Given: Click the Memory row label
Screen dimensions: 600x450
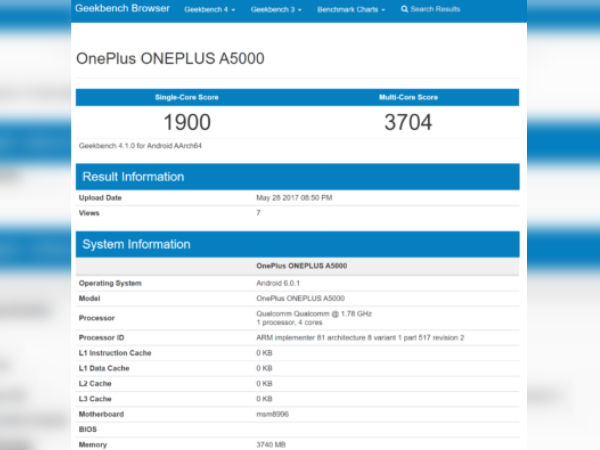Looking at the screenshot, I should coord(93,445).
